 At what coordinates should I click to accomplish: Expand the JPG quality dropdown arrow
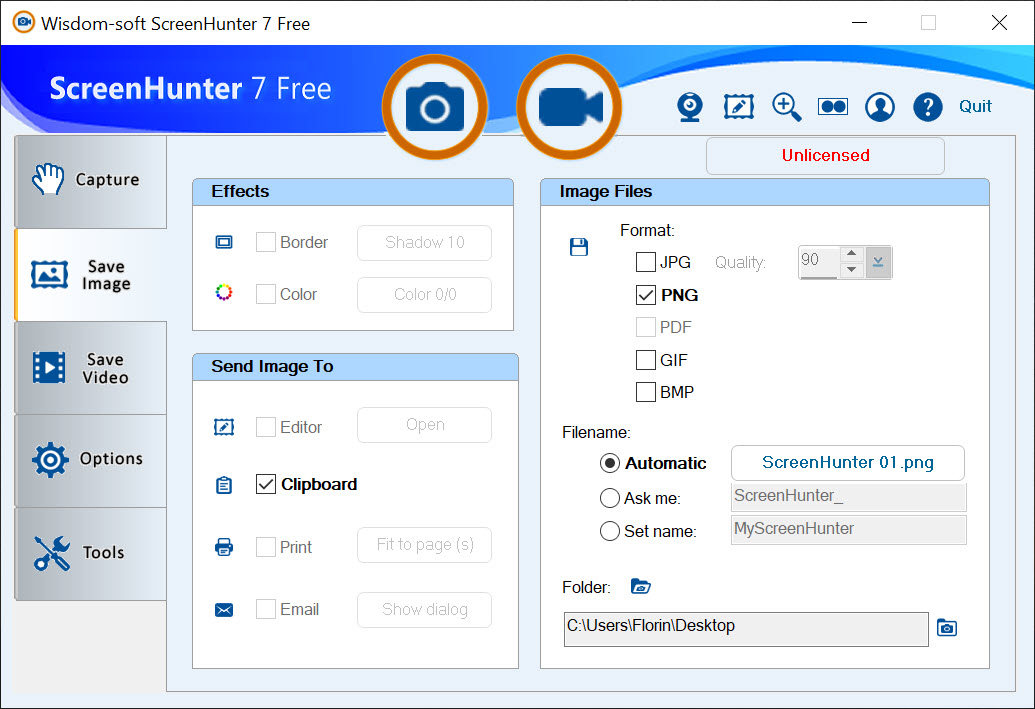pos(878,262)
